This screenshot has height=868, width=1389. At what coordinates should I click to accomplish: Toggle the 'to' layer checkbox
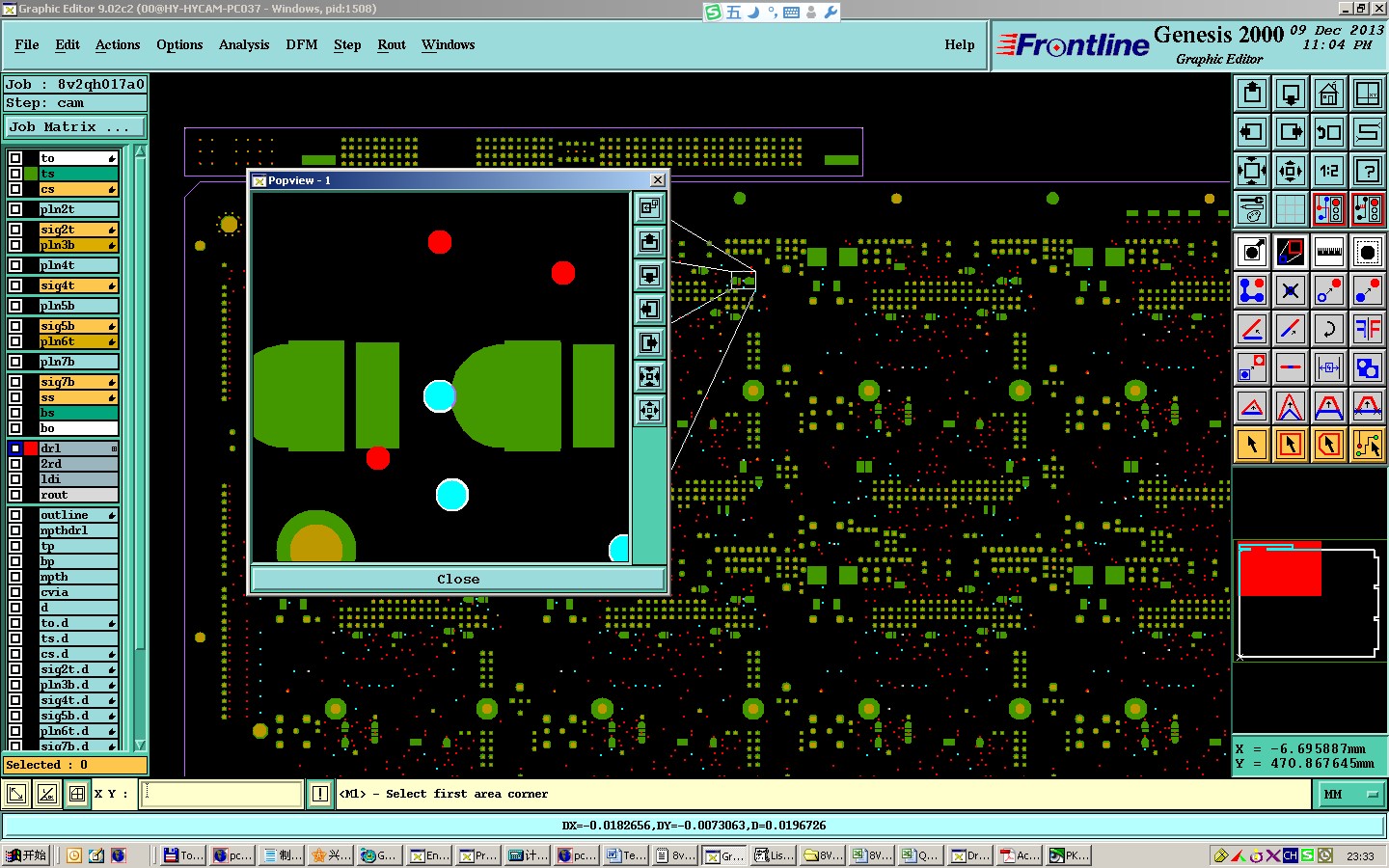(15, 158)
